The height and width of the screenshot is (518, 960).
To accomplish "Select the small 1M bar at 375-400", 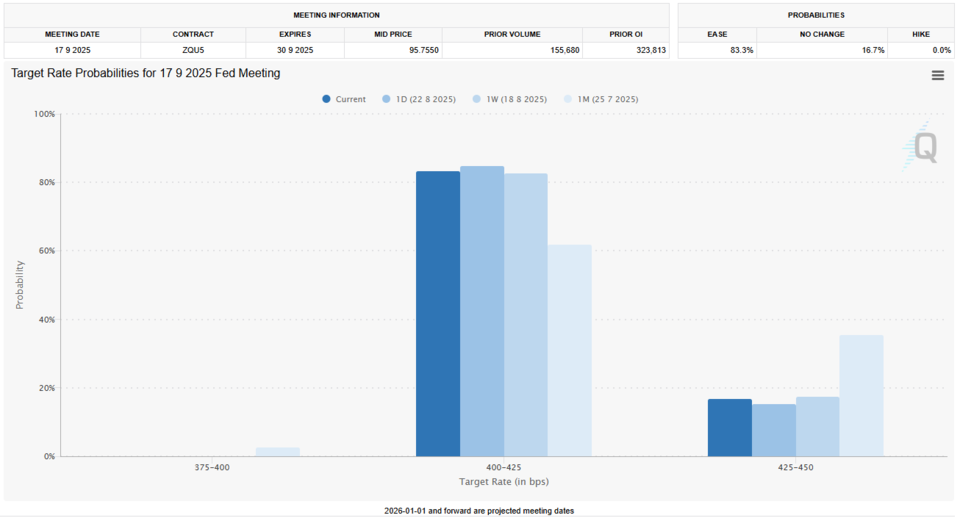I will click(x=277, y=452).
